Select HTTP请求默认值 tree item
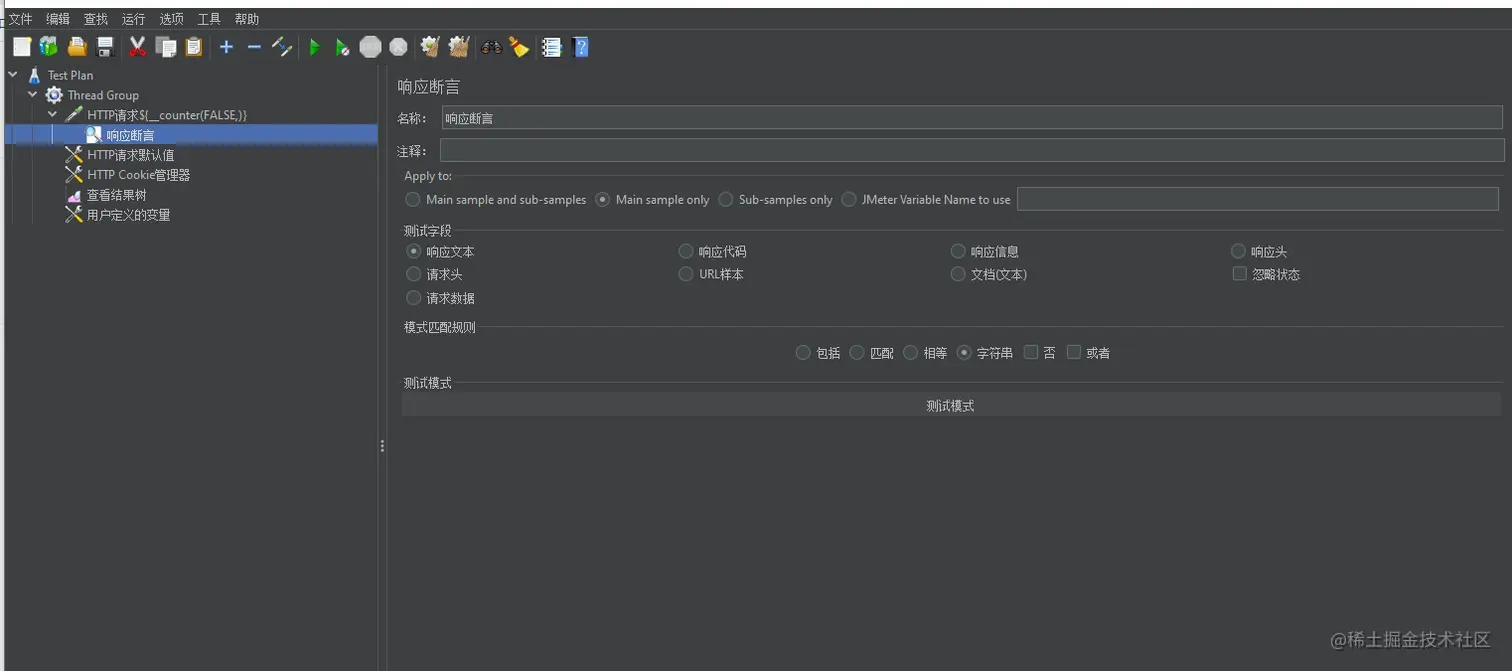Viewport: 1512px width, 671px height. pyautogui.click(x=130, y=155)
